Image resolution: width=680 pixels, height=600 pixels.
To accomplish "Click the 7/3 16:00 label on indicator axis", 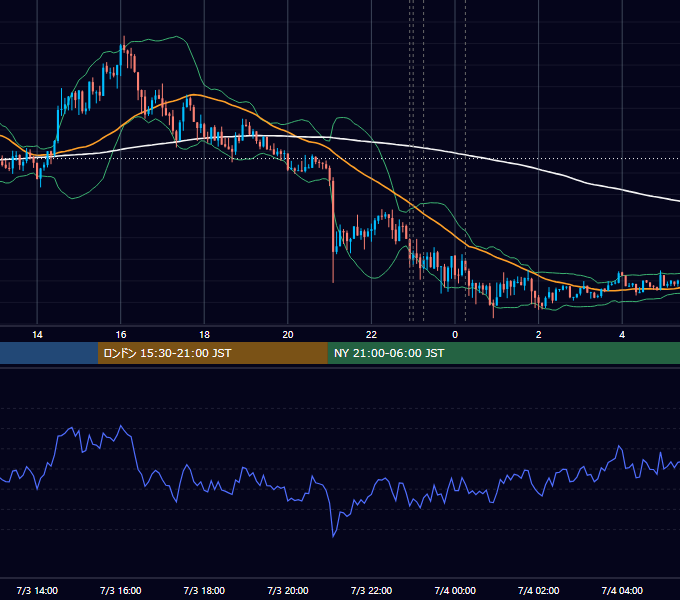I will tap(121, 590).
